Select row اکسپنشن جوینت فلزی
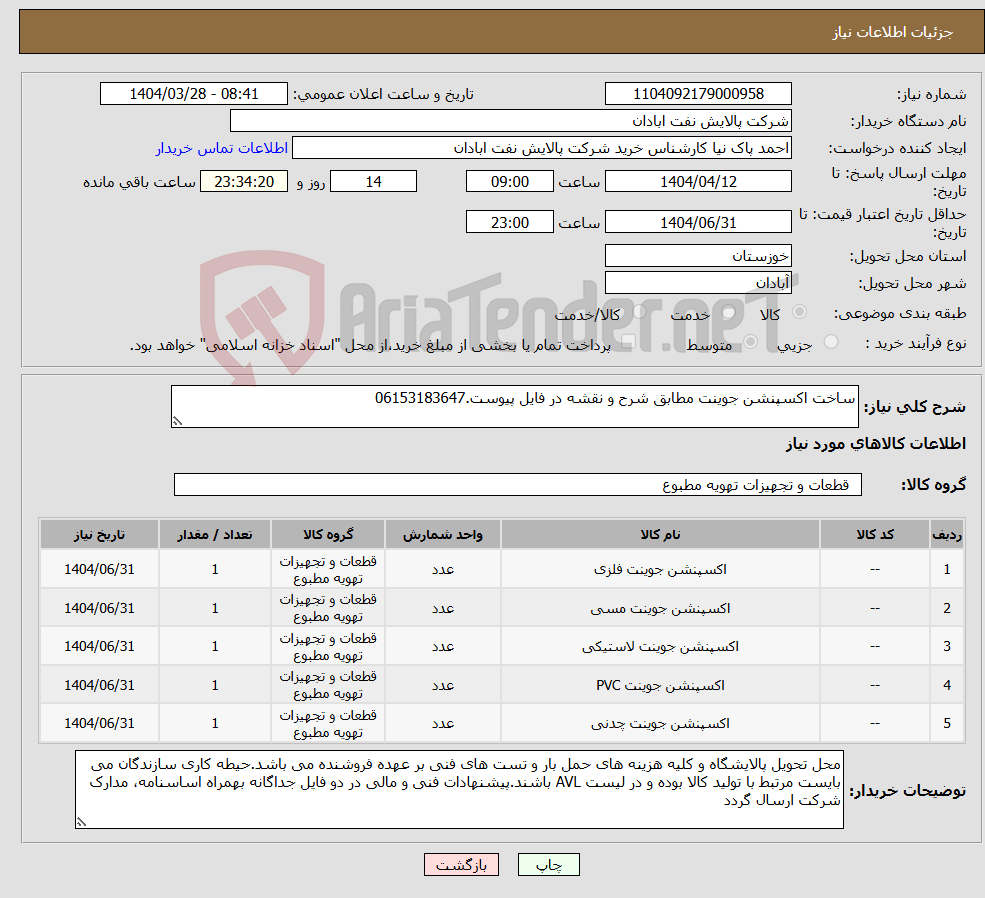Screen dimensions: 985x898 coord(501,569)
